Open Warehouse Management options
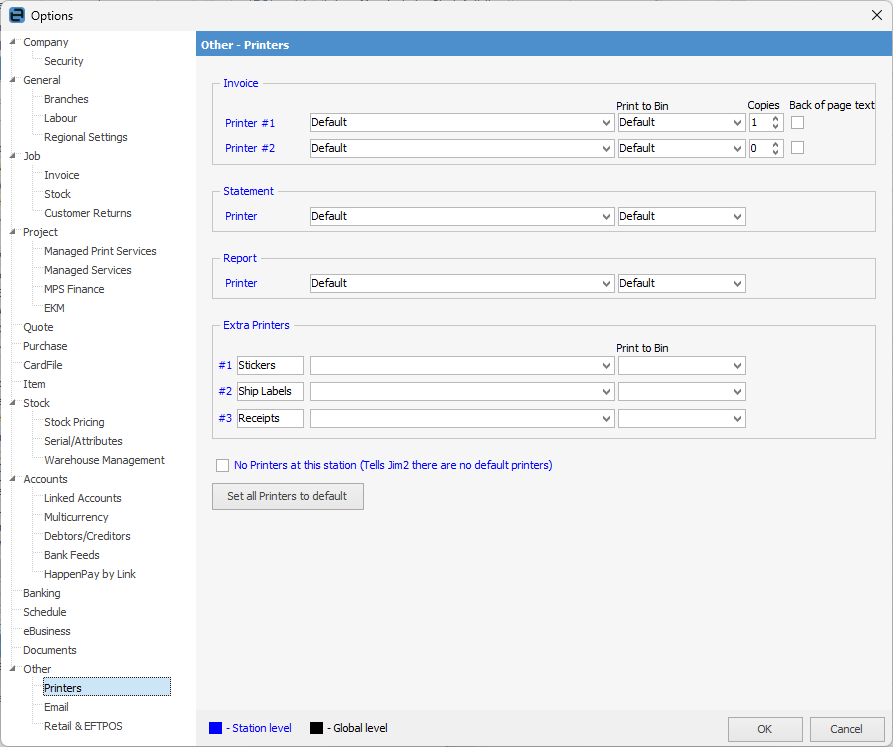Viewport: 893px width, 747px height. (x=104, y=460)
